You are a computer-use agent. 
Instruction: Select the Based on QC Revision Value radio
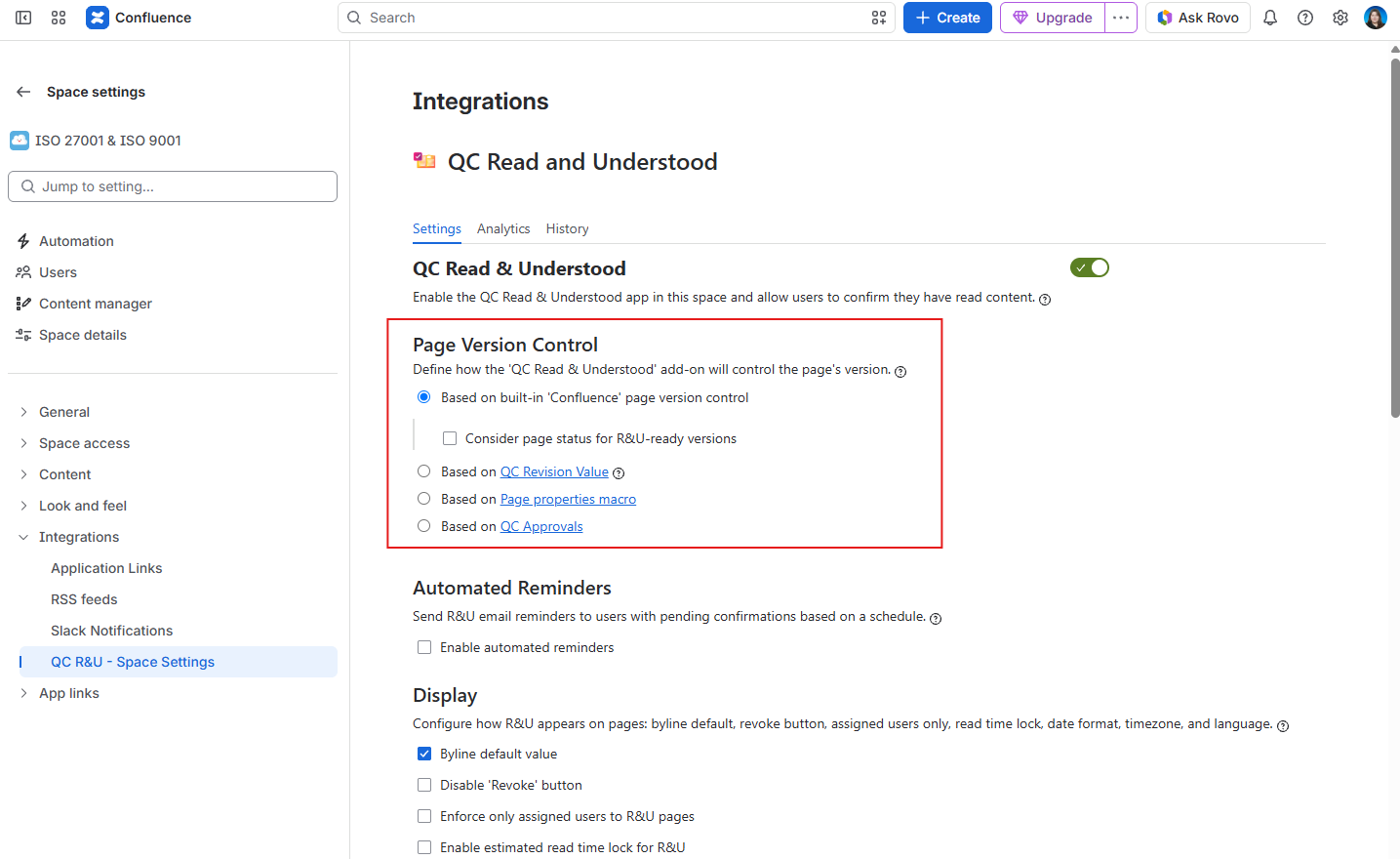point(423,471)
